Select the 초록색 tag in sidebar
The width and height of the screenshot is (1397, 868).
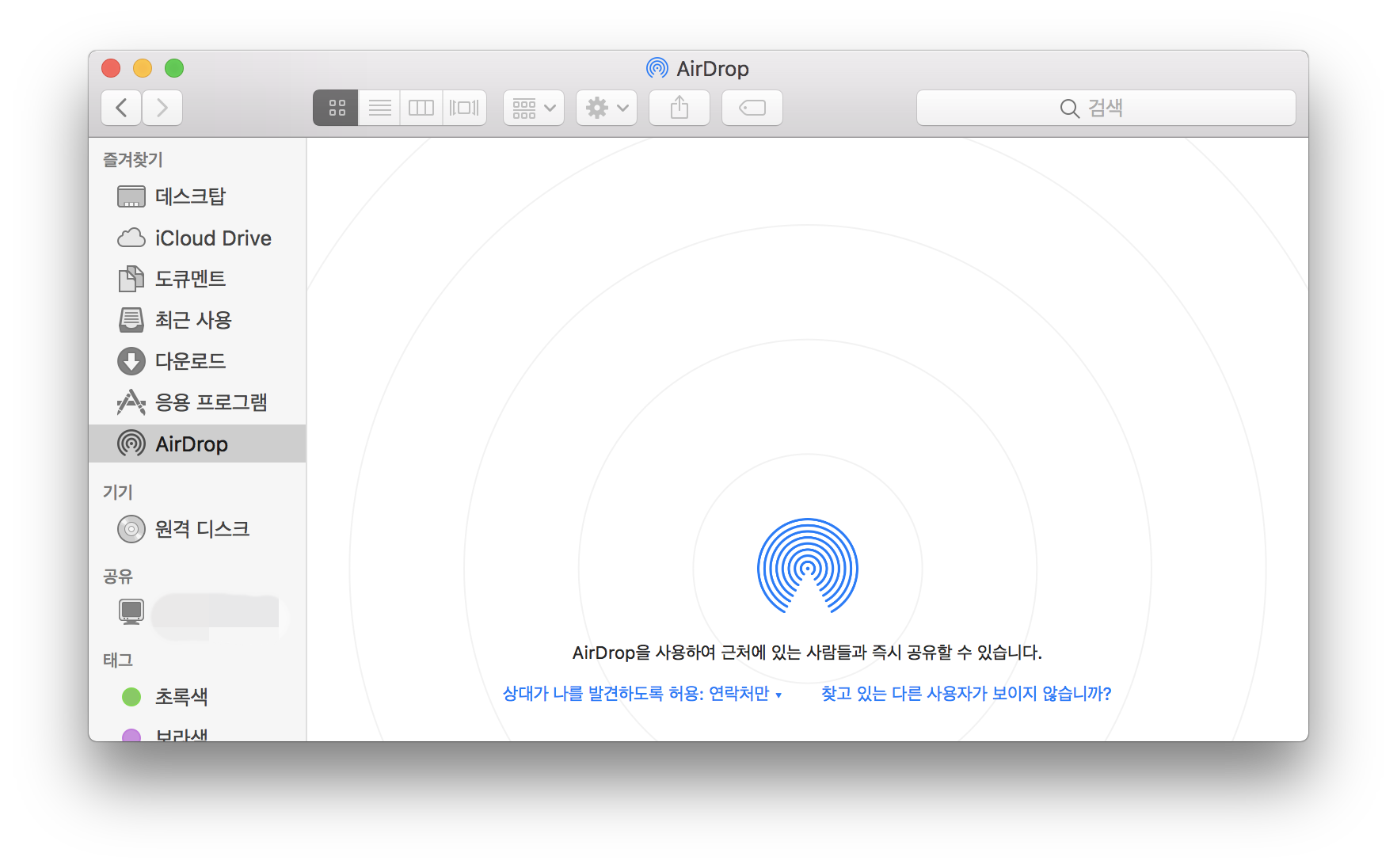coord(197,697)
